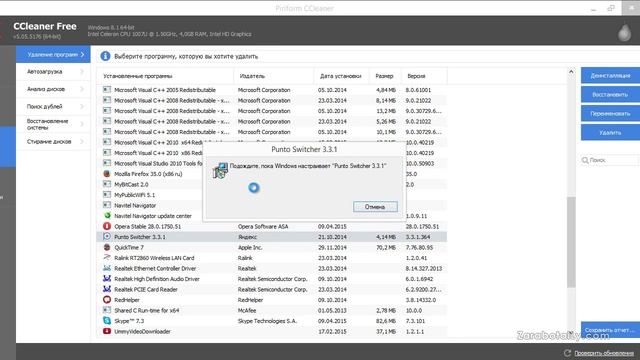Click the Shared C Run-time for x64 icon
Screen dimensions: 640x360
click(x=107, y=310)
